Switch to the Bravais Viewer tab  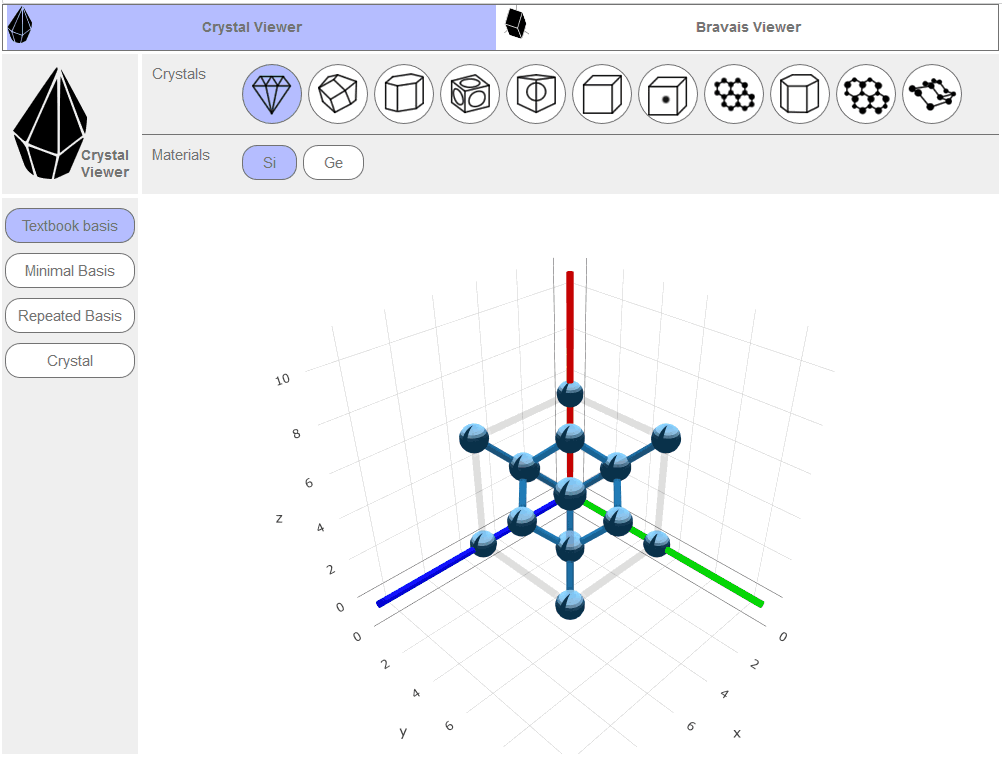[x=748, y=27]
